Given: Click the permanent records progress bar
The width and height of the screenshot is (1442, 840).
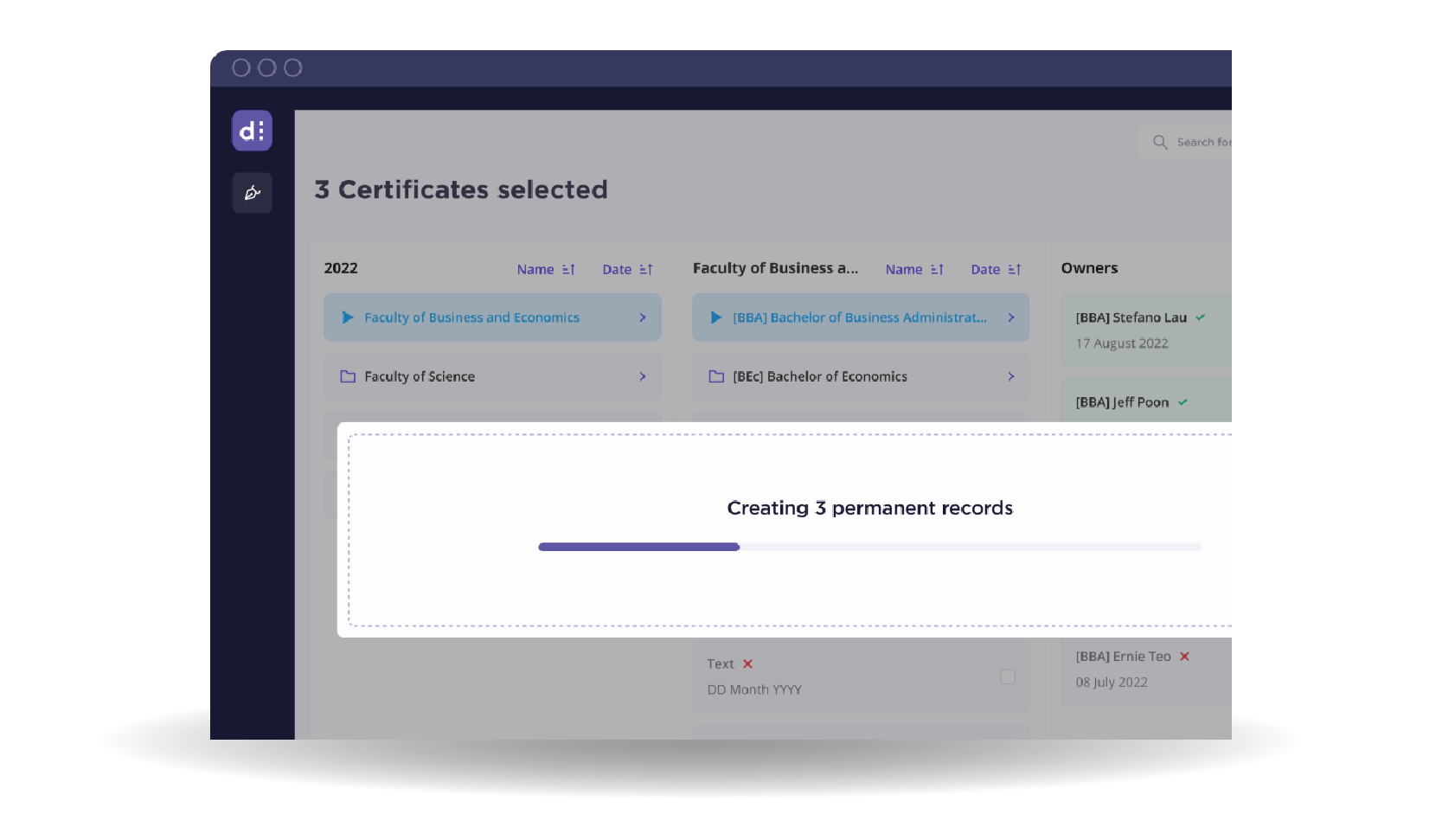Looking at the screenshot, I should 869,547.
